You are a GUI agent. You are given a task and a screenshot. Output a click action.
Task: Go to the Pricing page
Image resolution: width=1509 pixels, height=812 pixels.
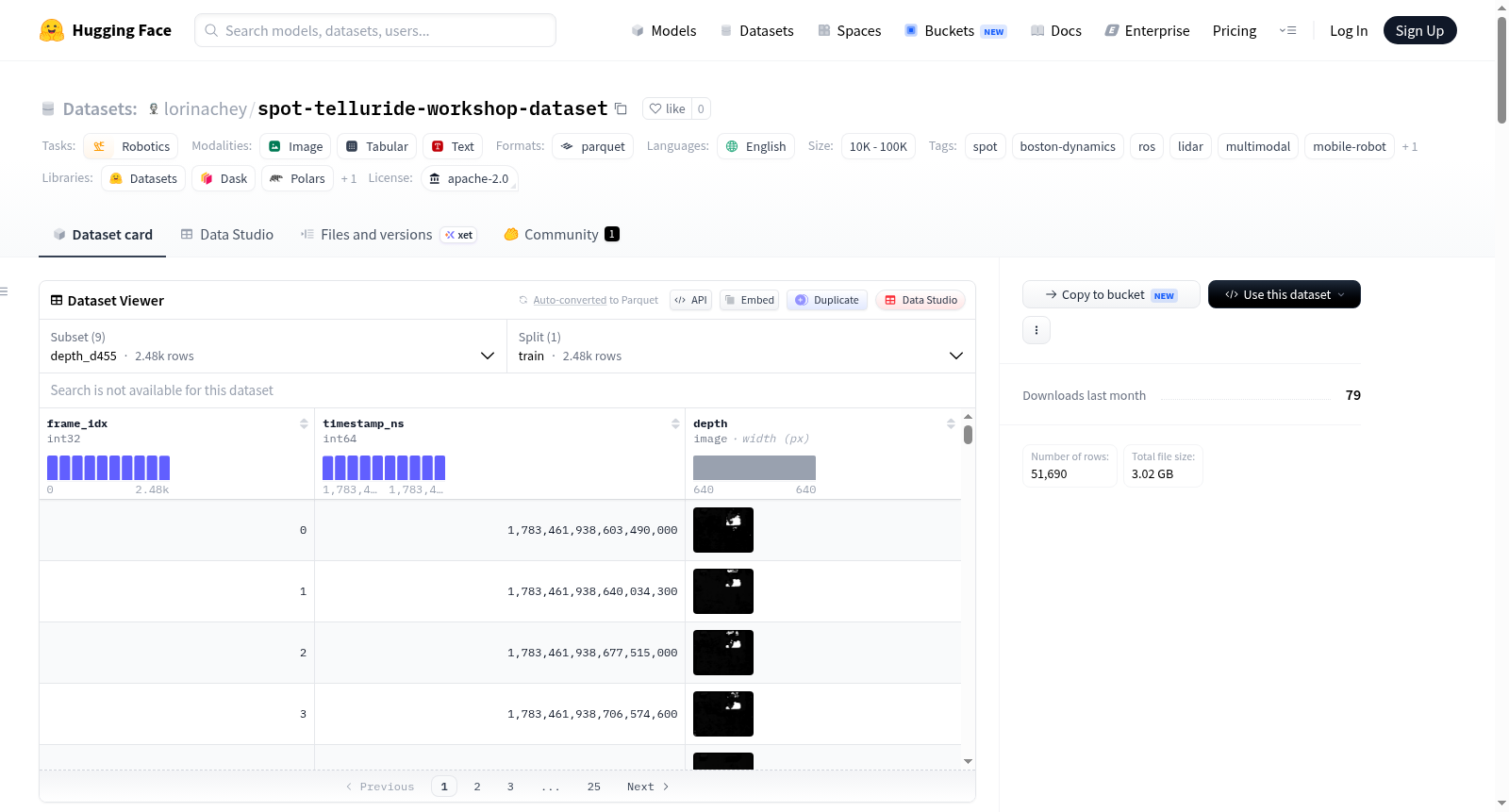click(x=1235, y=30)
